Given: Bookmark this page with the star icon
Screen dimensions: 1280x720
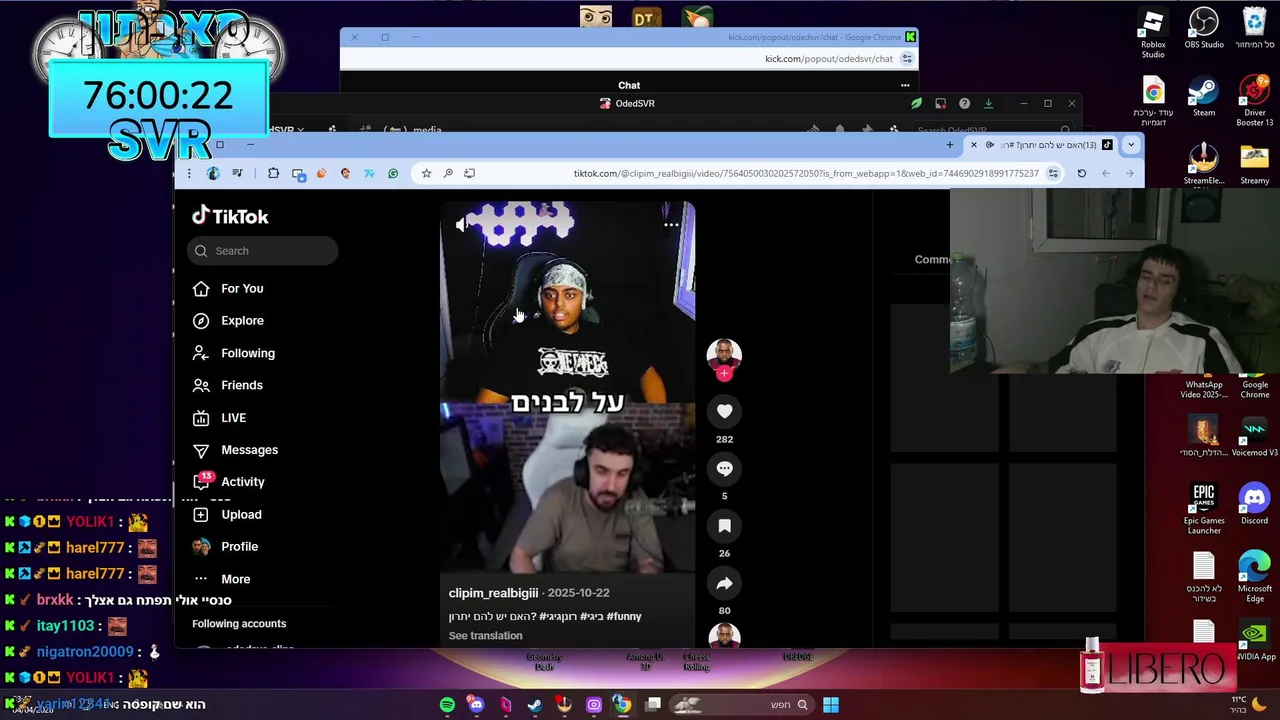Looking at the screenshot, I should 426,173.
